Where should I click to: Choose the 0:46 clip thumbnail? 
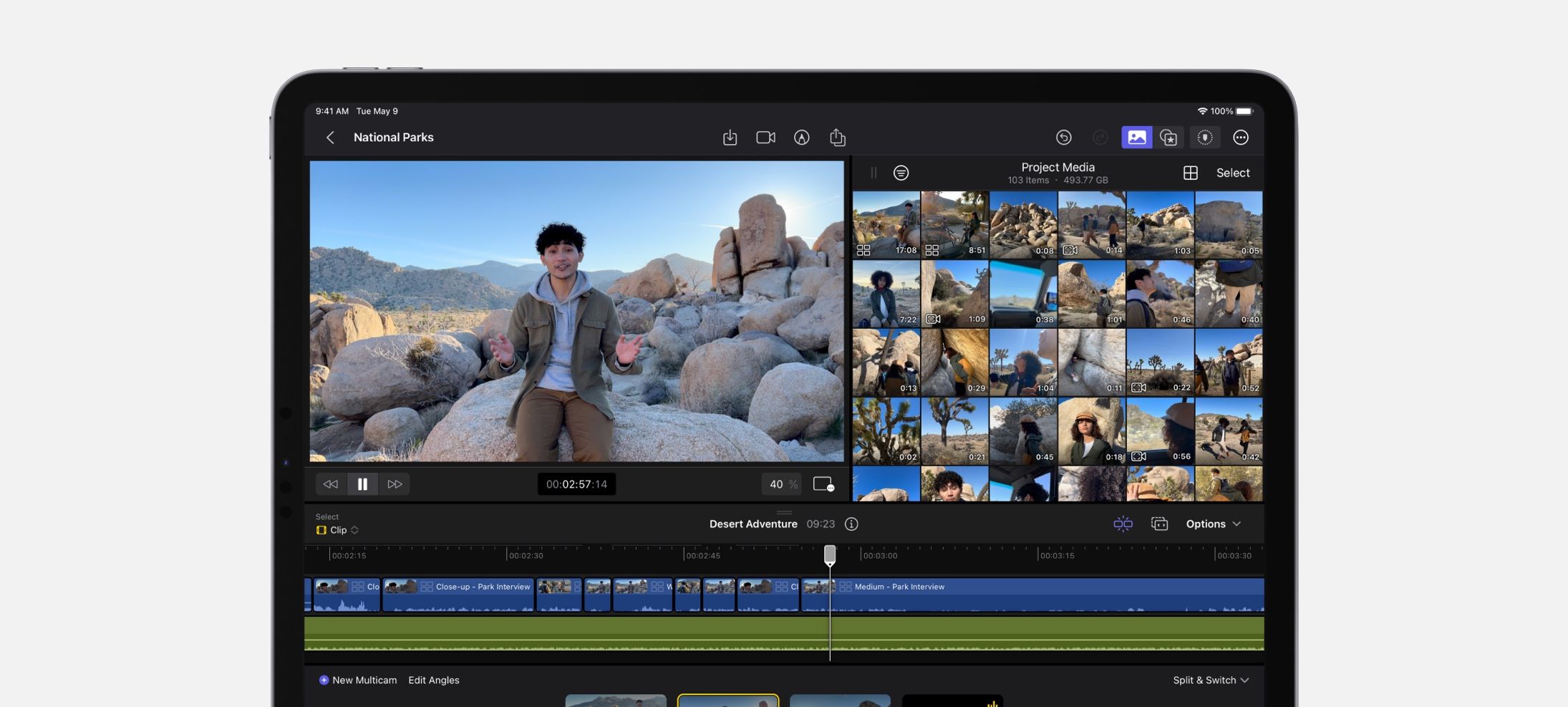pos(1160,294)
